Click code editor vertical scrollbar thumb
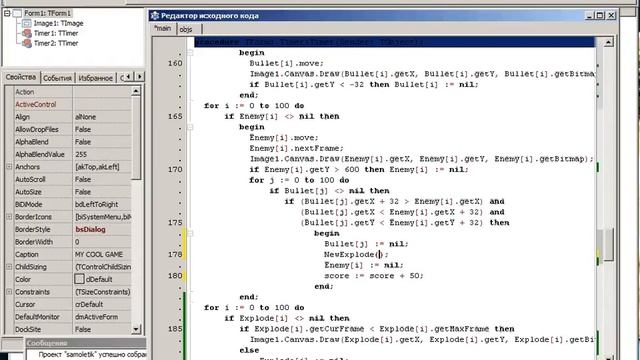 tap(608, 244)
